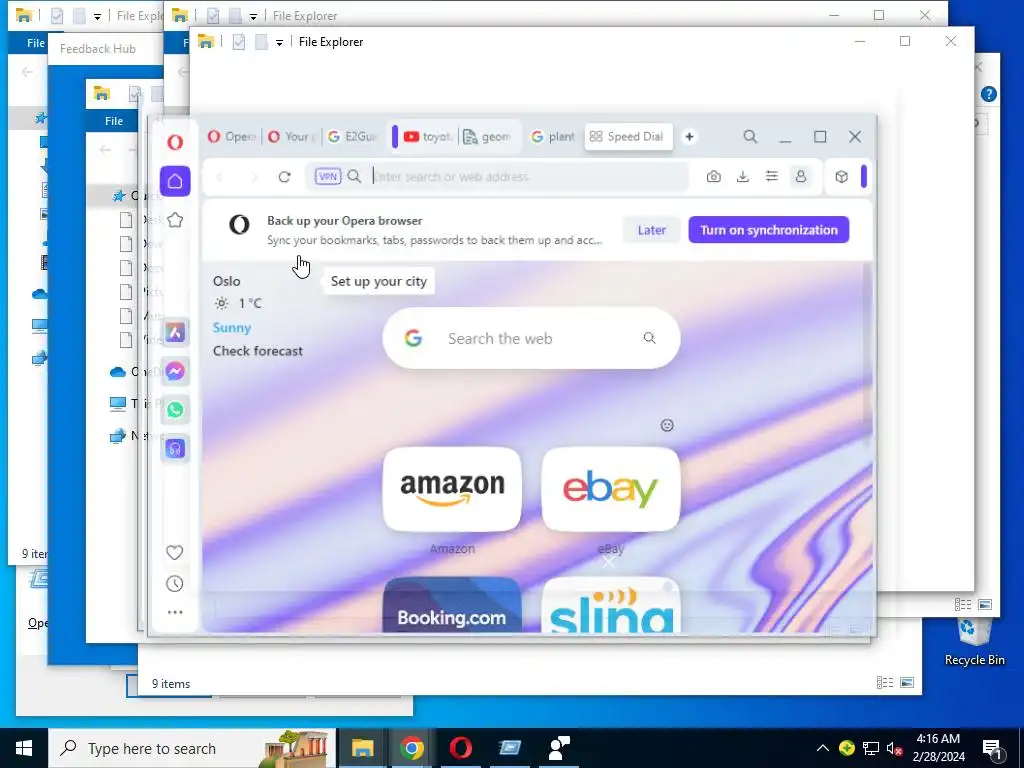Click the Opera logo menu button

coord(174,142)
